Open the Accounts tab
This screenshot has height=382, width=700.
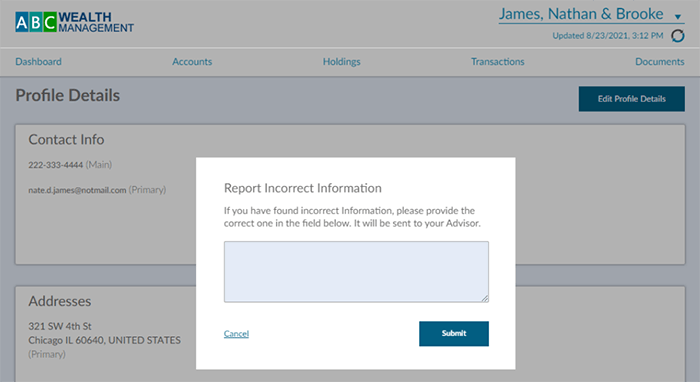click(192, 62)
